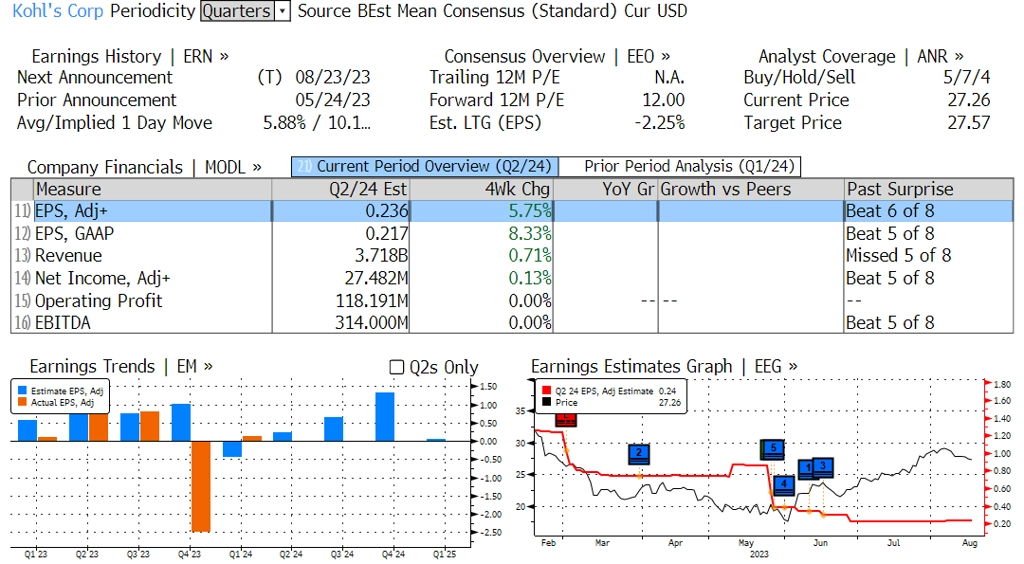Click the EBITDA estimate 314.000M
Image resolution: width=1024 pixels, height=564 pixels.
pos(372,323)
